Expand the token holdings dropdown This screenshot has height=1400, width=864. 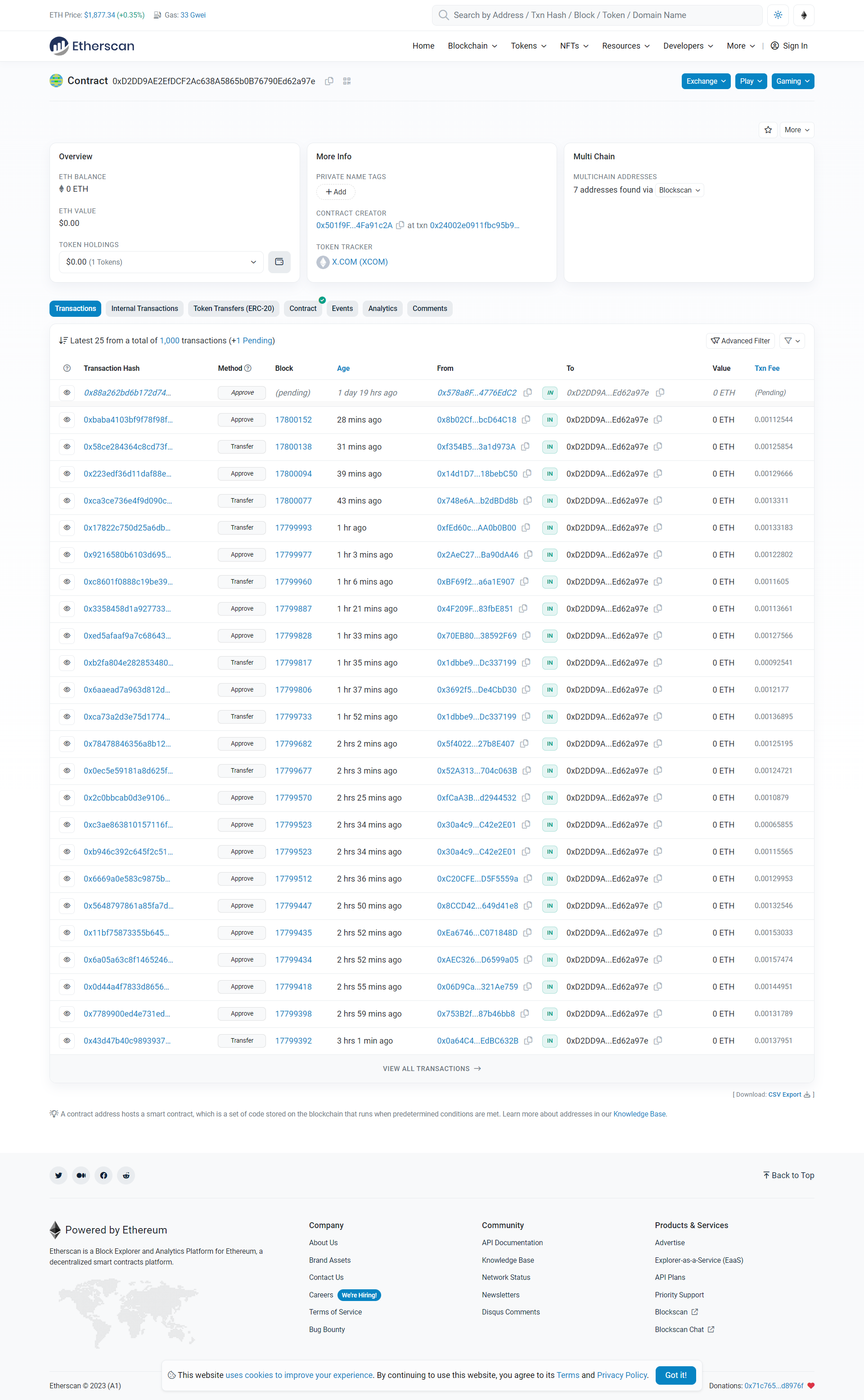point(161,262)
